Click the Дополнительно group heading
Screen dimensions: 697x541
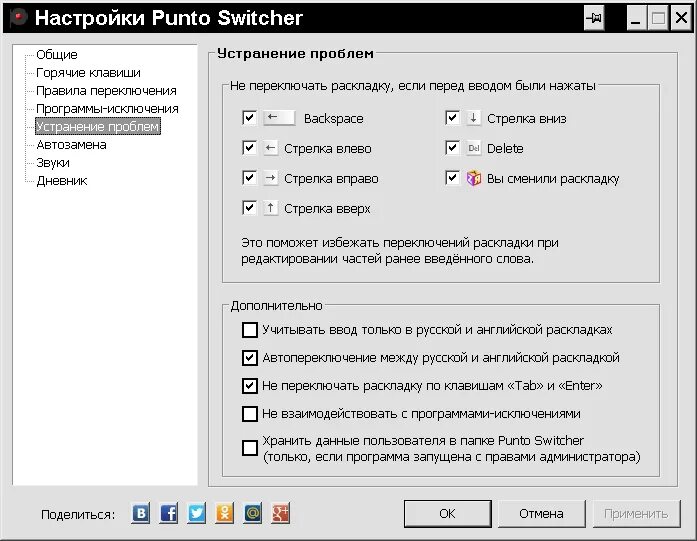click(x=276, y=306)
